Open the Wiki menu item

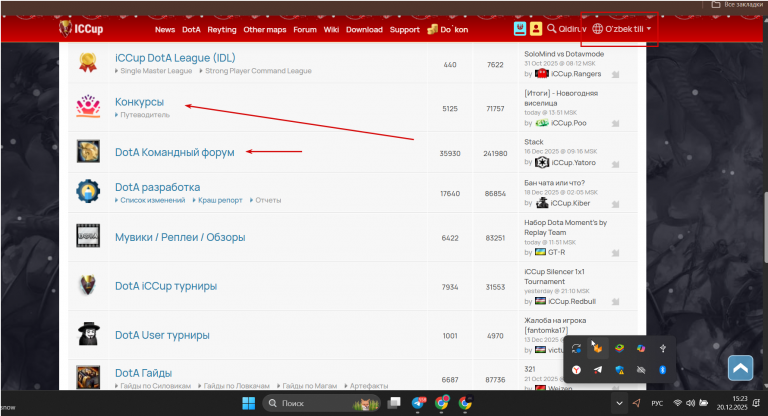331,29
